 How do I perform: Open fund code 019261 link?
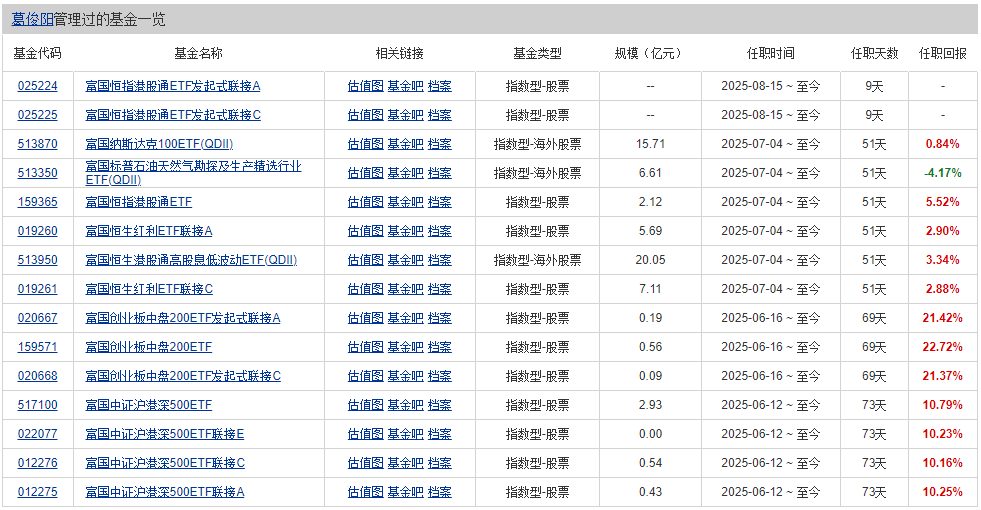click(38, 289)
